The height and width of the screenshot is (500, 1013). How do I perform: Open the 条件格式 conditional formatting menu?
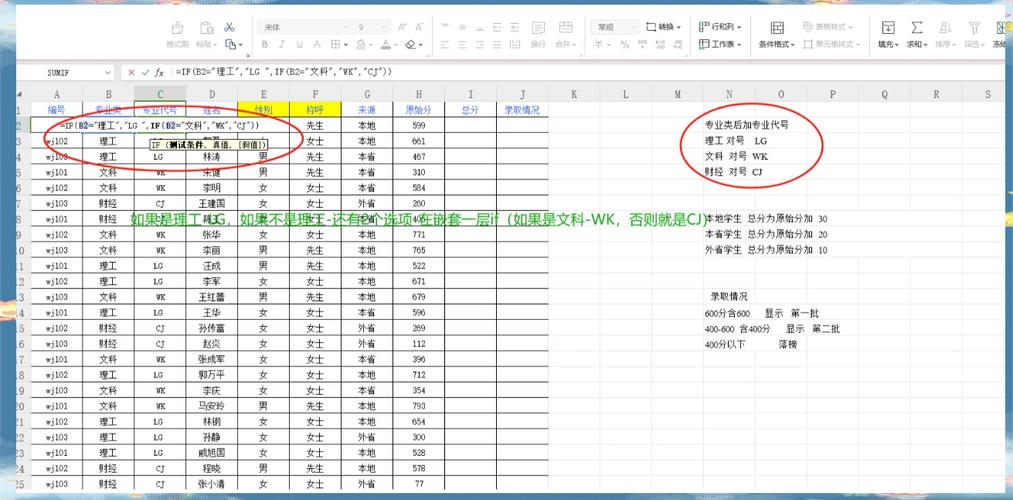(x=777, y=35)
